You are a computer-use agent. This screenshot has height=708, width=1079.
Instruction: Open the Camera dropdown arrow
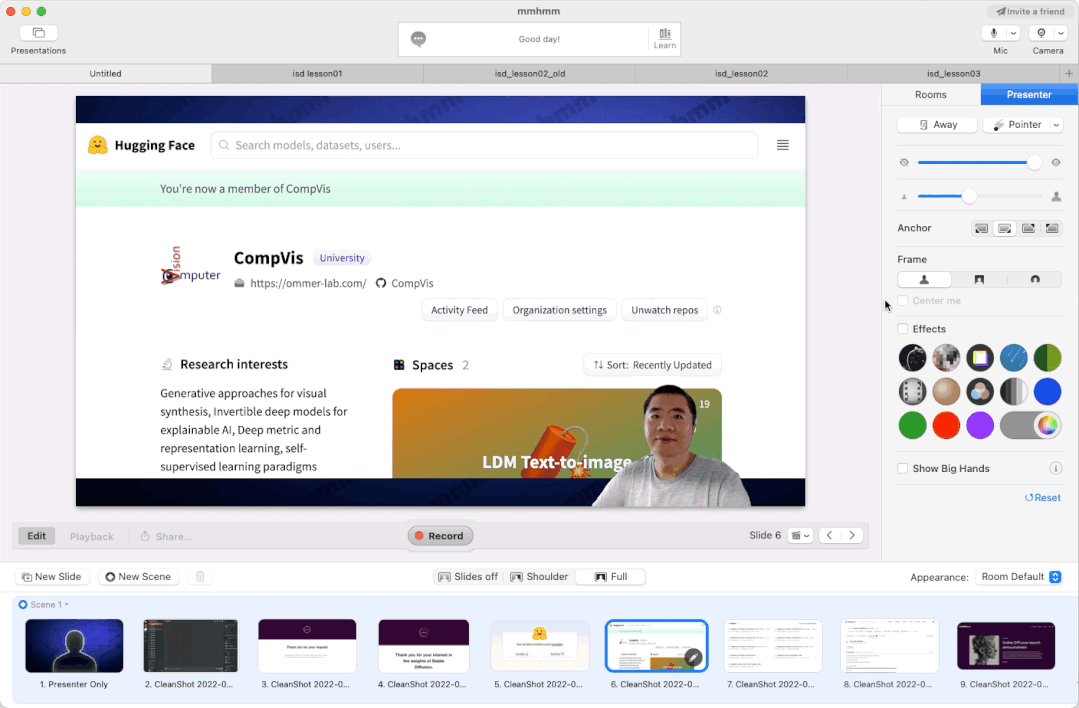(x=1060, y=33)
